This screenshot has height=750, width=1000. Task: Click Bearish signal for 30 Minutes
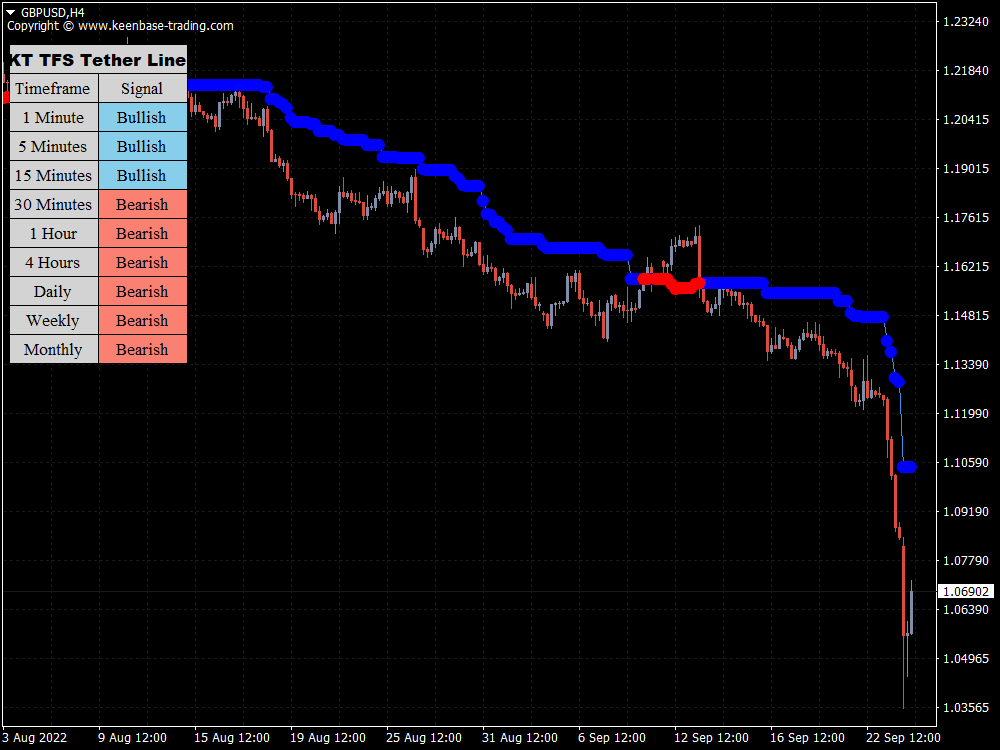143,204
